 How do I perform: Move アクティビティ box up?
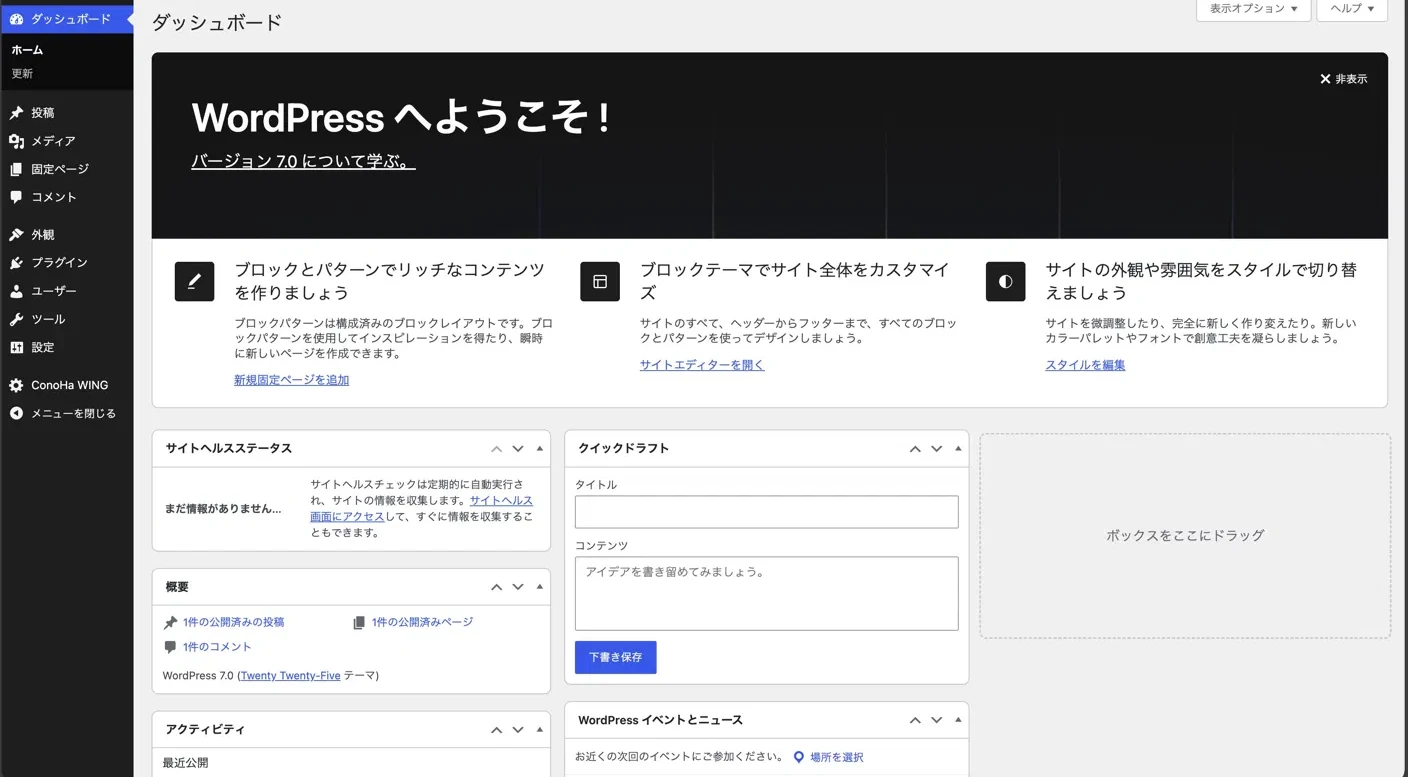point(496,730)
